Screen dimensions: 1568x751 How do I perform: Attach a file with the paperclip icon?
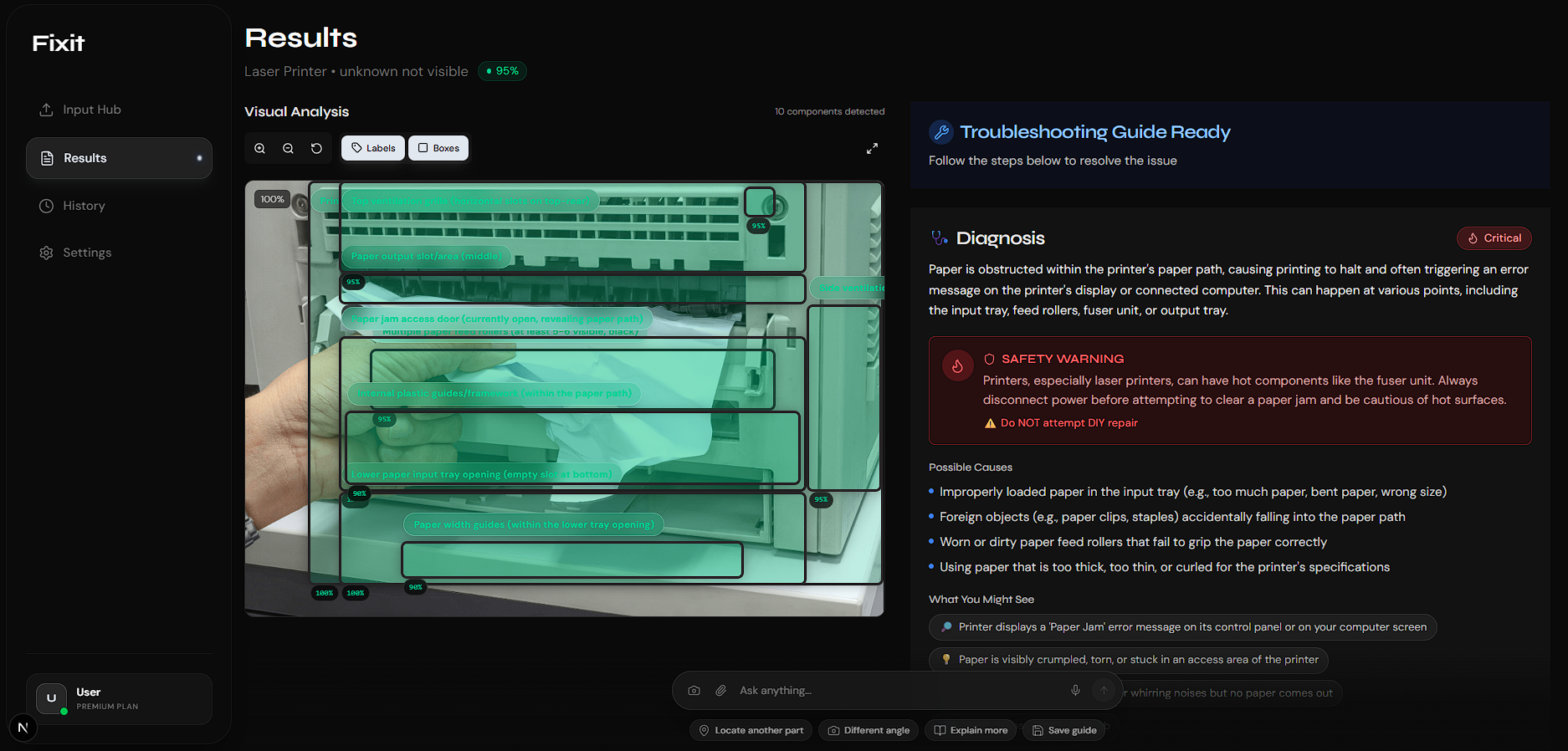720,691
